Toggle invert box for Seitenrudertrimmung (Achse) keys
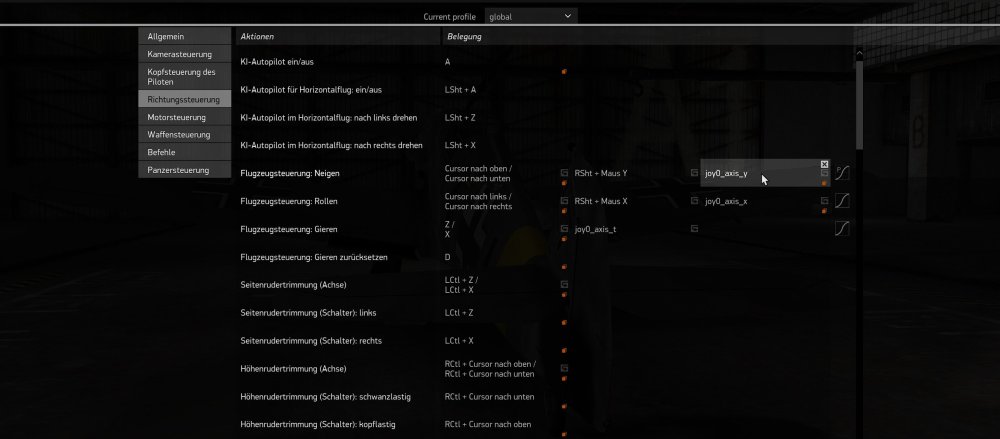1000x439 pixels. [564, 284]
